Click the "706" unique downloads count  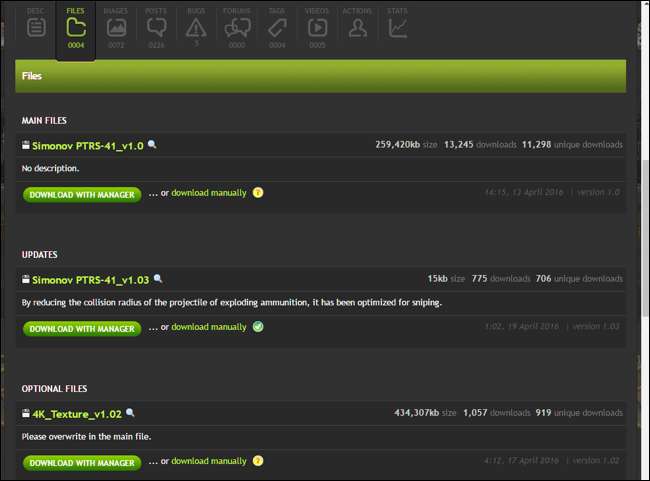(543, 278)
